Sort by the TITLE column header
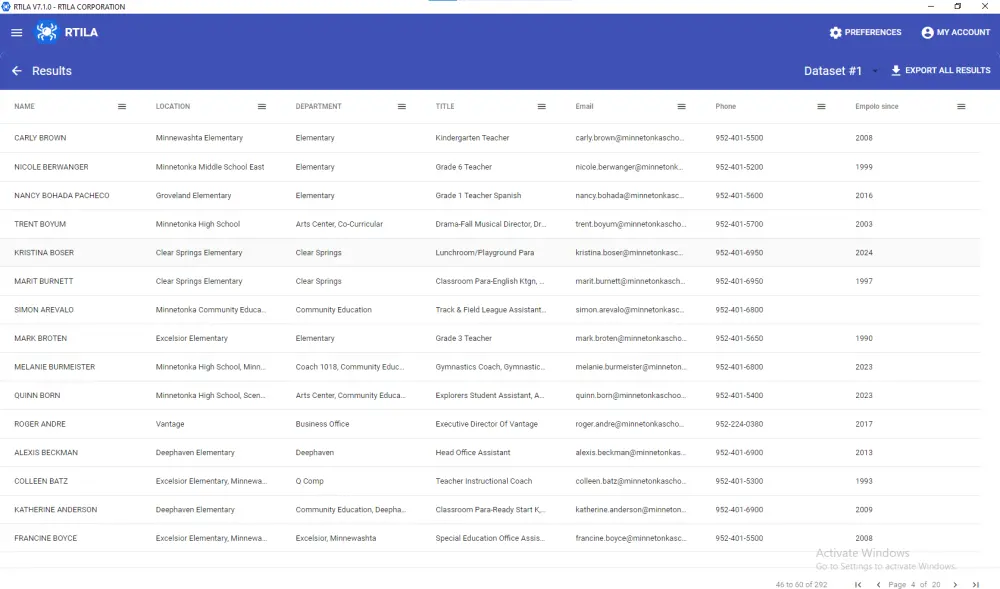 [x=445, y=106]
